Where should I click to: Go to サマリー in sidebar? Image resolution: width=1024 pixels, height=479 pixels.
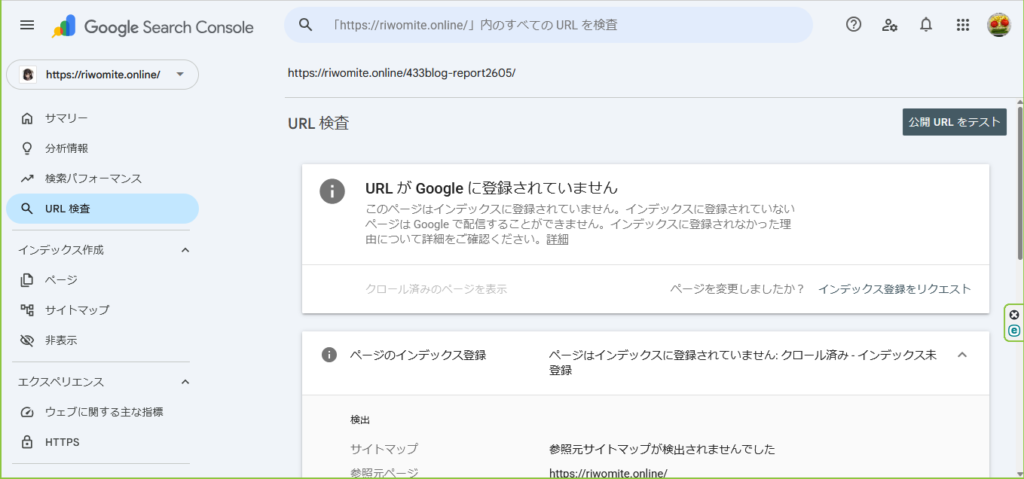(x=103, y=118)
